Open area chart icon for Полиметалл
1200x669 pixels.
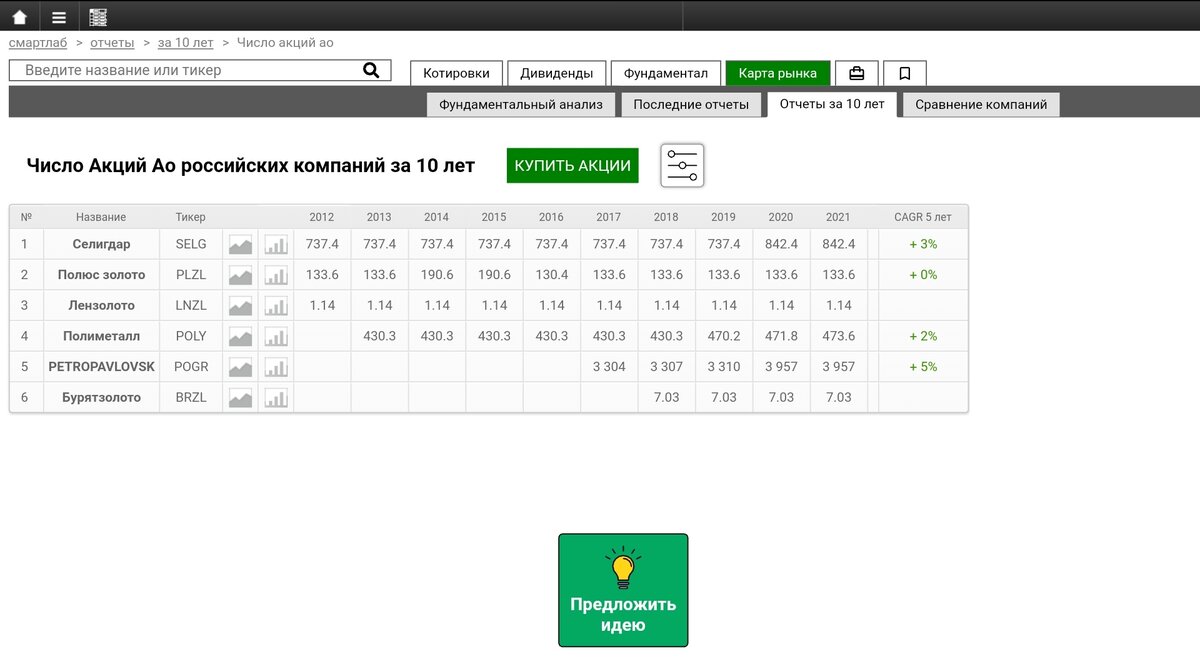pyautogui.click(x=240, y=336)
